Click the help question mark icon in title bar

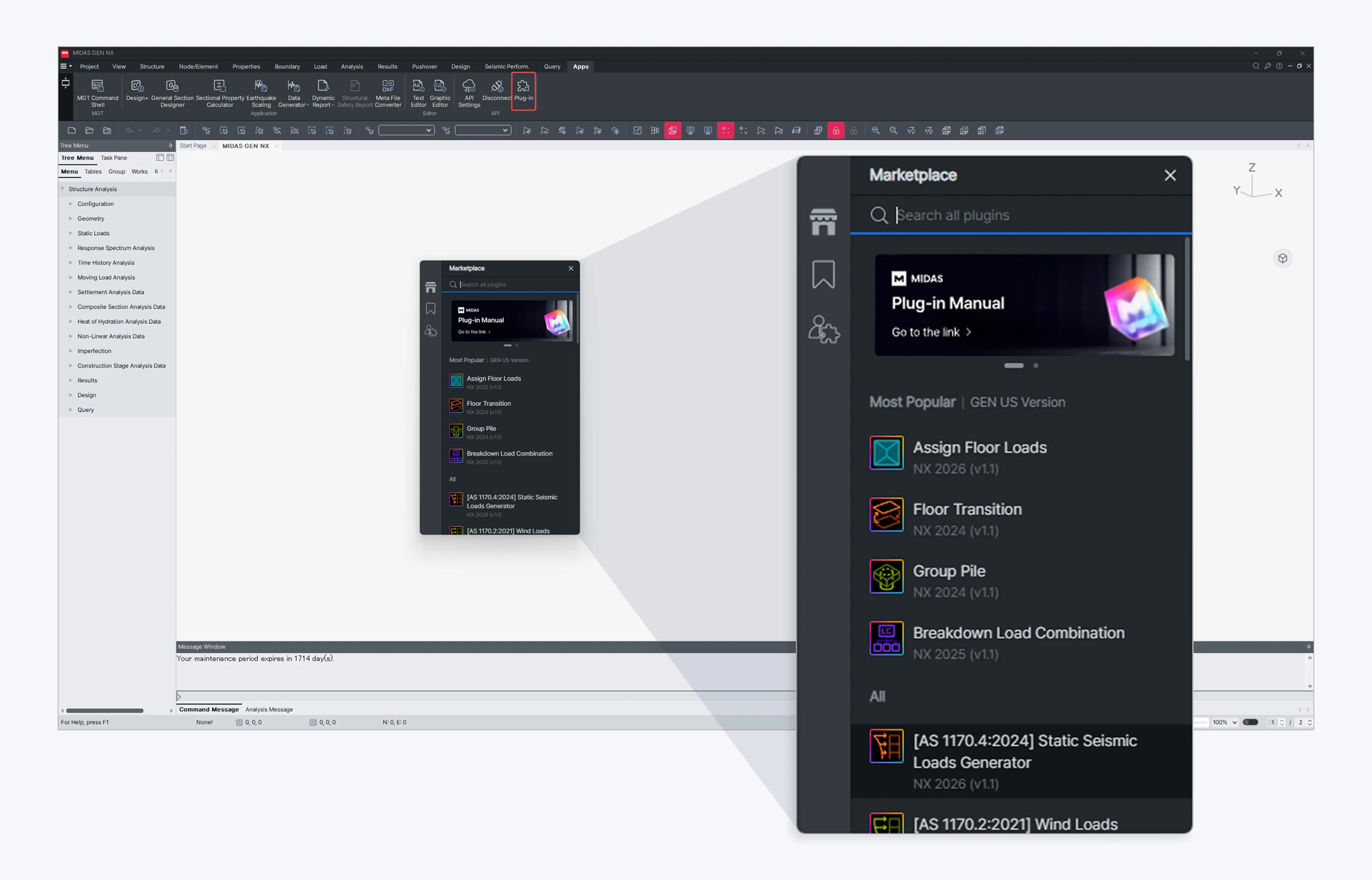click(1279, 66)
